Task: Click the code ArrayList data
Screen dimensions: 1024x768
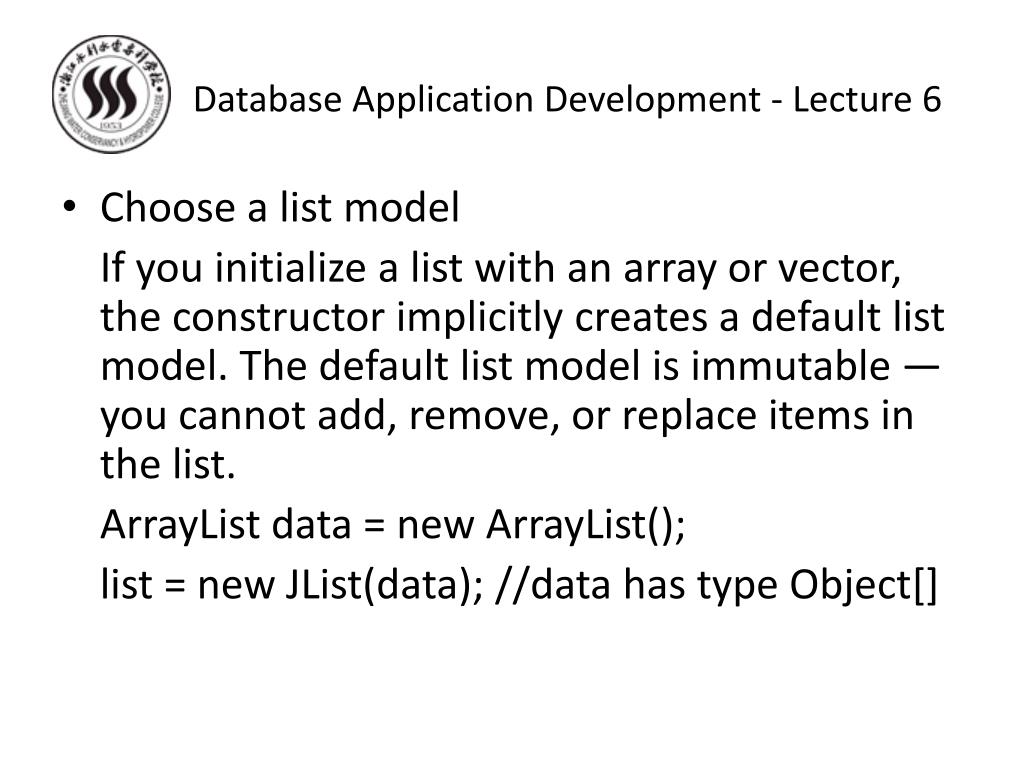Action: coord(226,524)
